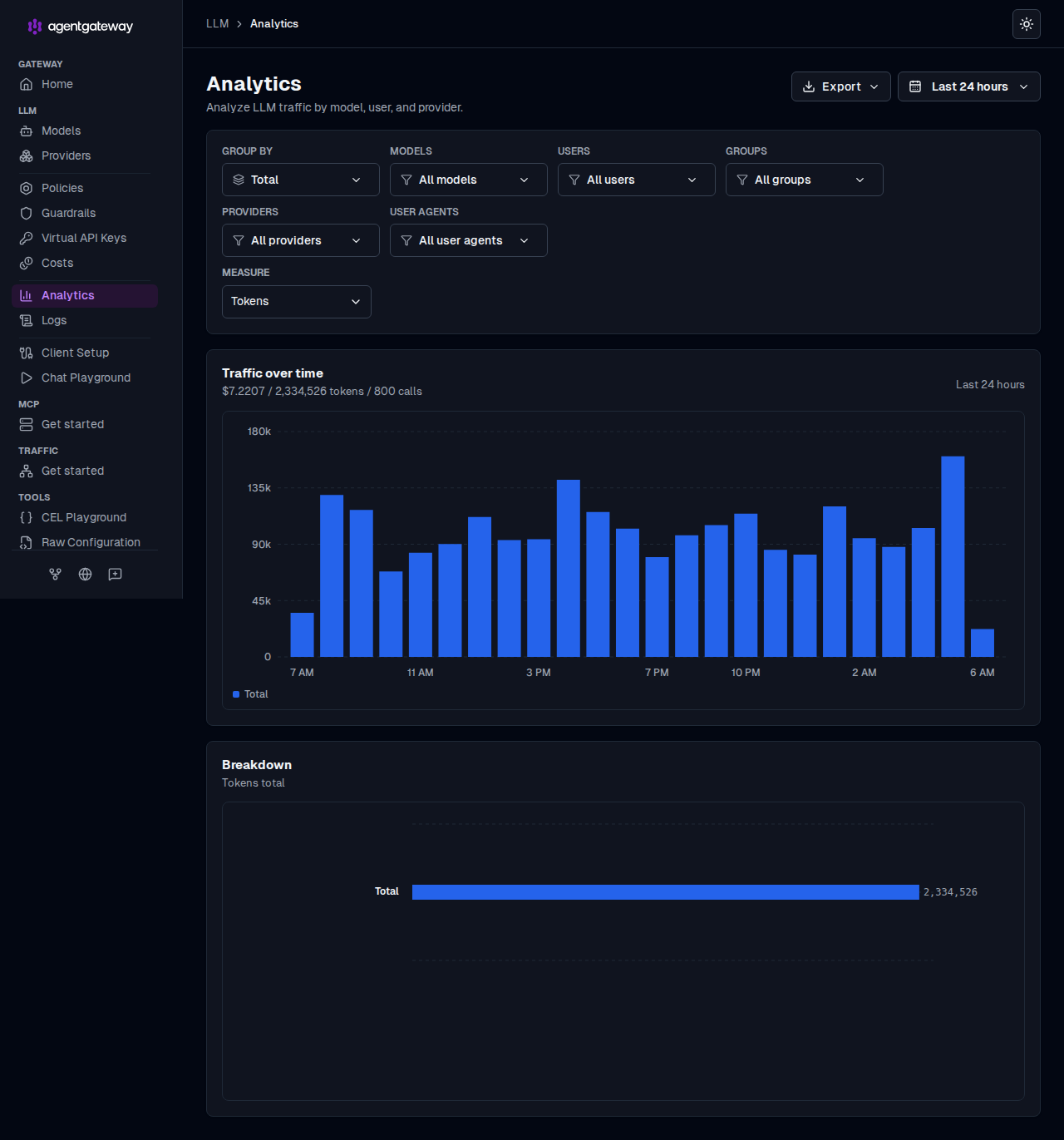The width and height of the screenshot is (1064, 1140).
Task: Click the Providers cubes icon
Action: click(x=26, y=155)
